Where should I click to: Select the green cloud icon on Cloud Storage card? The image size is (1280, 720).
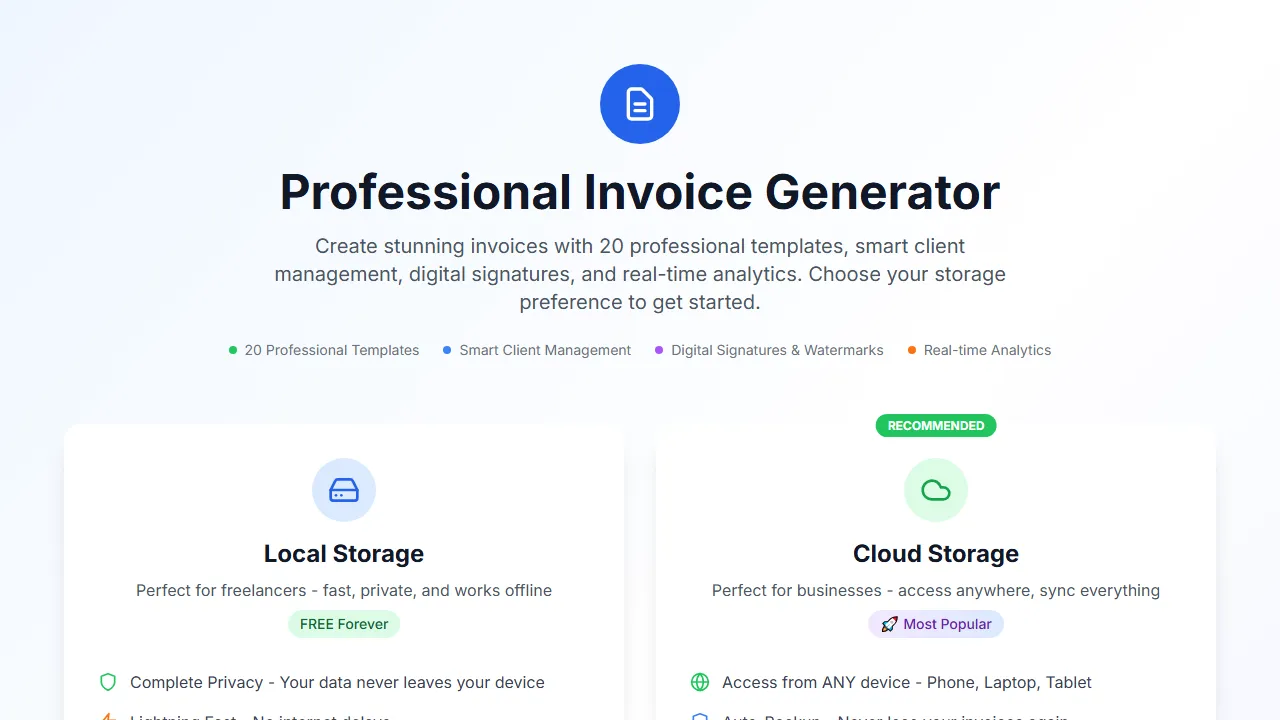[936, 490]
